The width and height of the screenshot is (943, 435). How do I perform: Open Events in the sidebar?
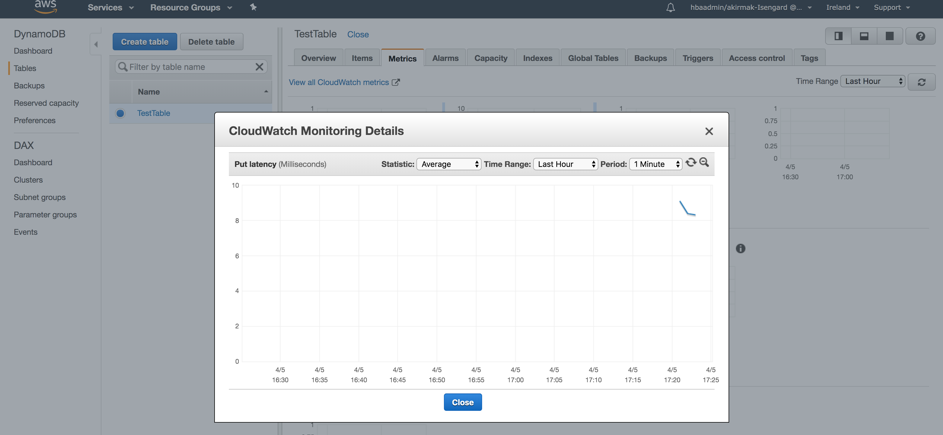point(26,232)
